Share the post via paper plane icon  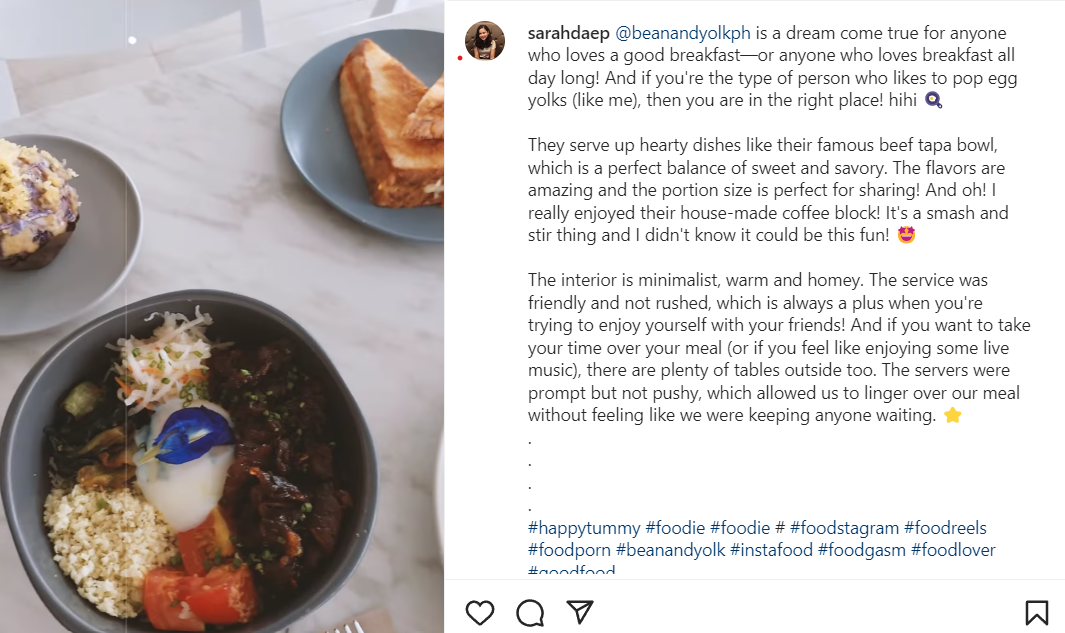pos(580,612)
